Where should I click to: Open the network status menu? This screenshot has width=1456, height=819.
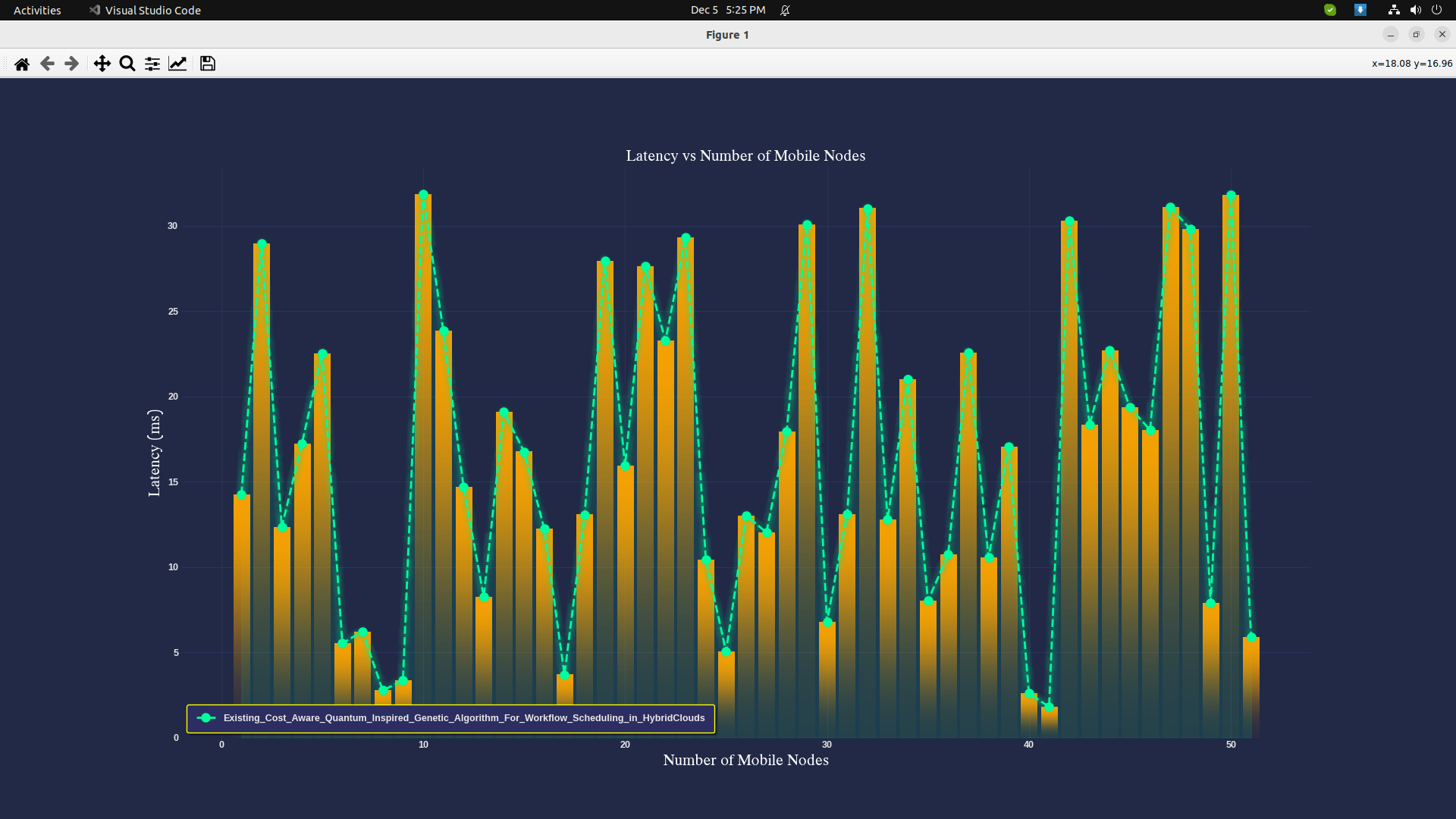(x=1394, y=10)
